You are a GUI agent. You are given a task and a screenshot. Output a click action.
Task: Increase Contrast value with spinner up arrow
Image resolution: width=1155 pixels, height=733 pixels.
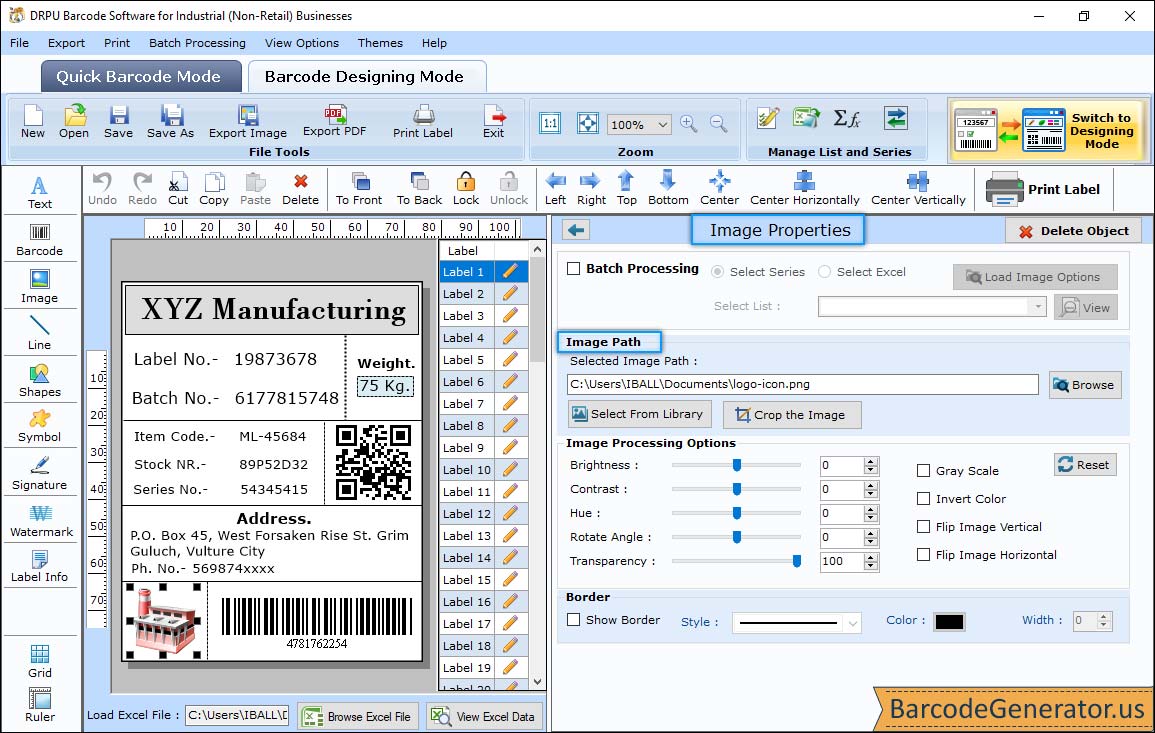[871, 485]
